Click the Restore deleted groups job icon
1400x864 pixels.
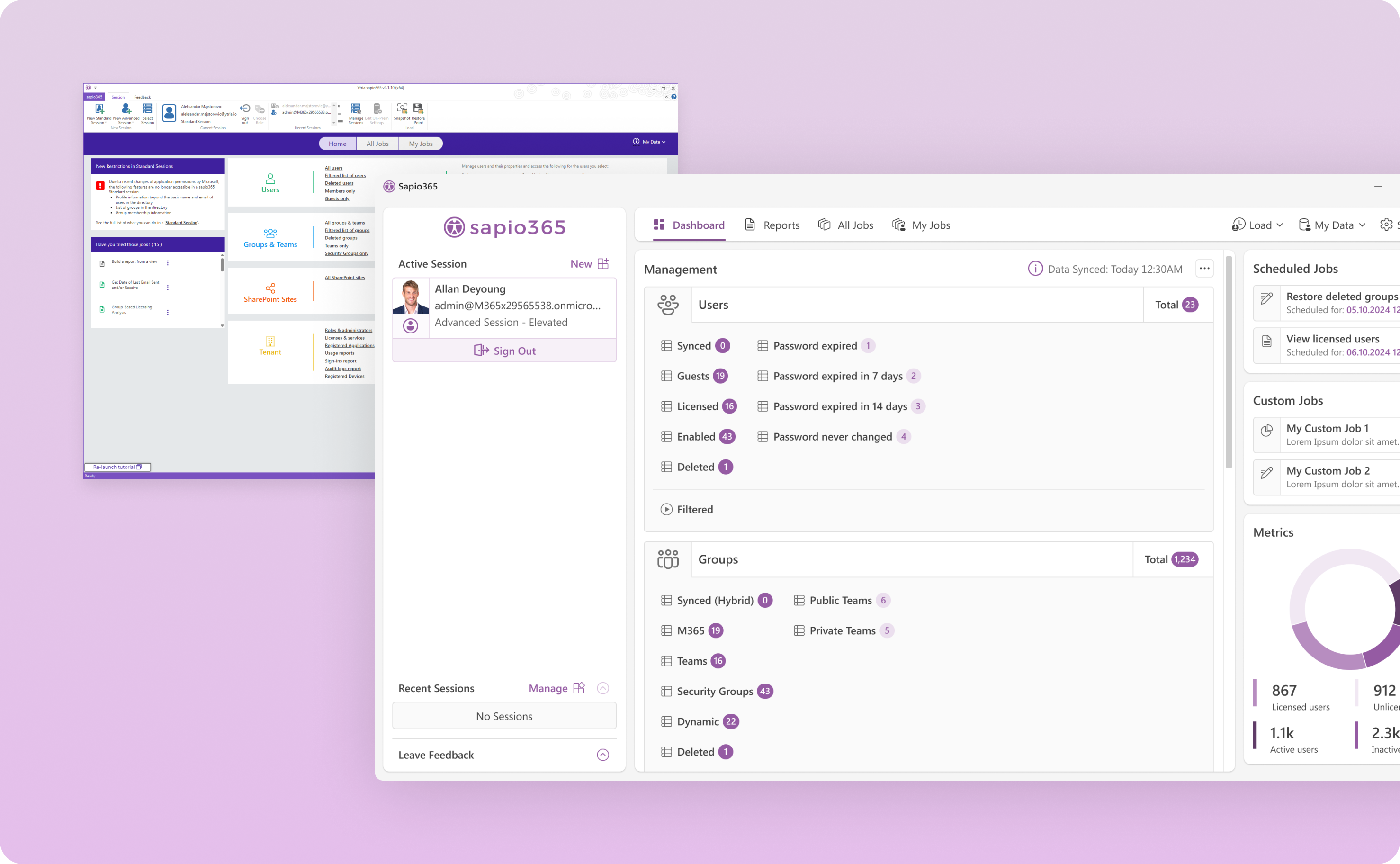1266,299
